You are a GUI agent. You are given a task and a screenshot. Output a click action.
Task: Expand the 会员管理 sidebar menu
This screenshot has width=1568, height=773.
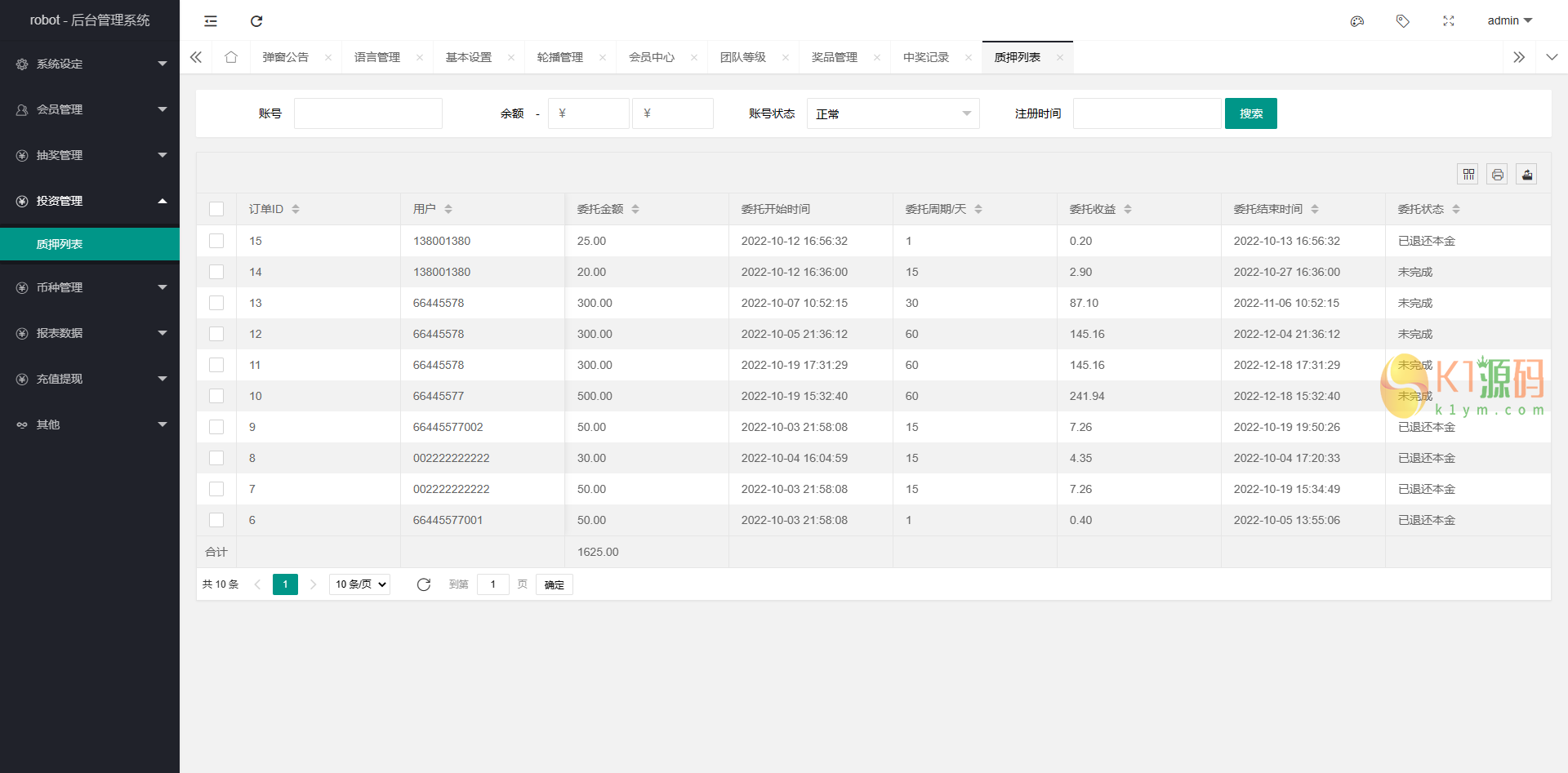point(90,109)
